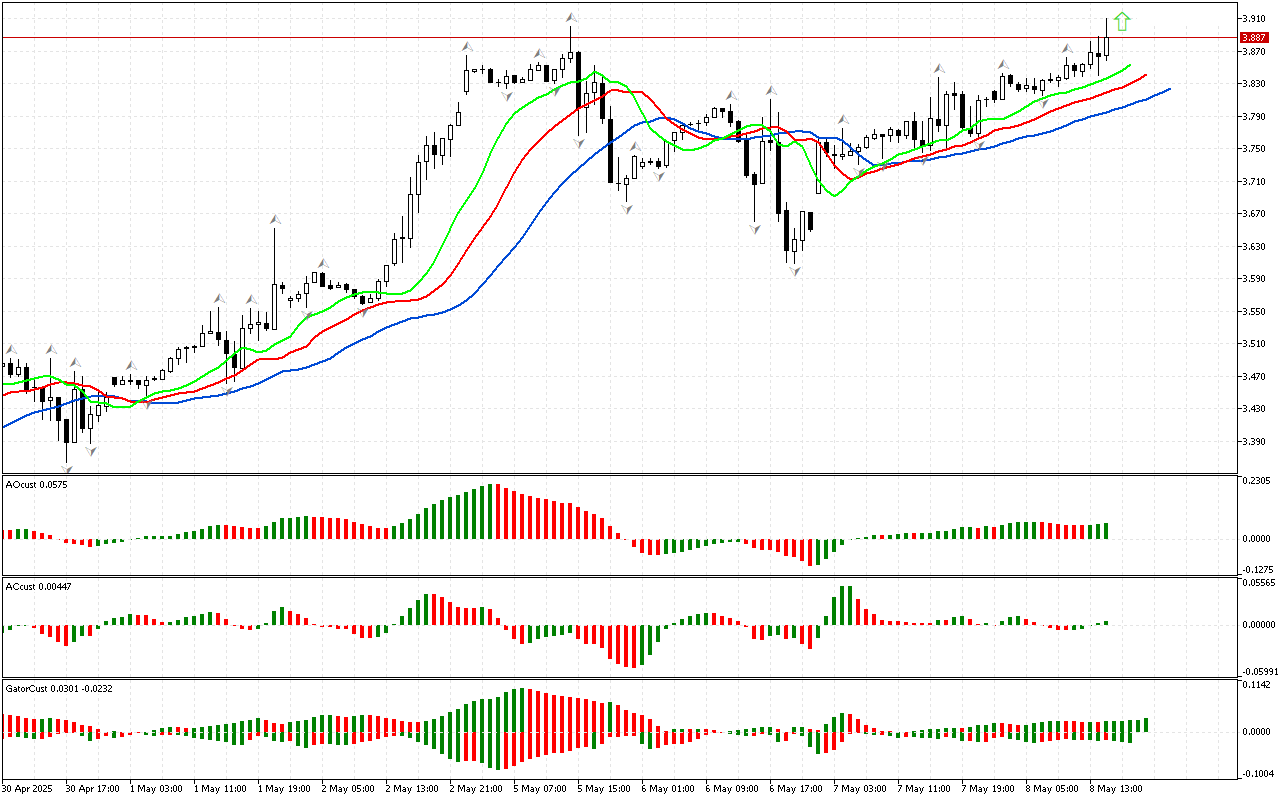This screenshot has width=1280, height=800.
Task: Click the green up arrow signal icon
Action: 1122,20
